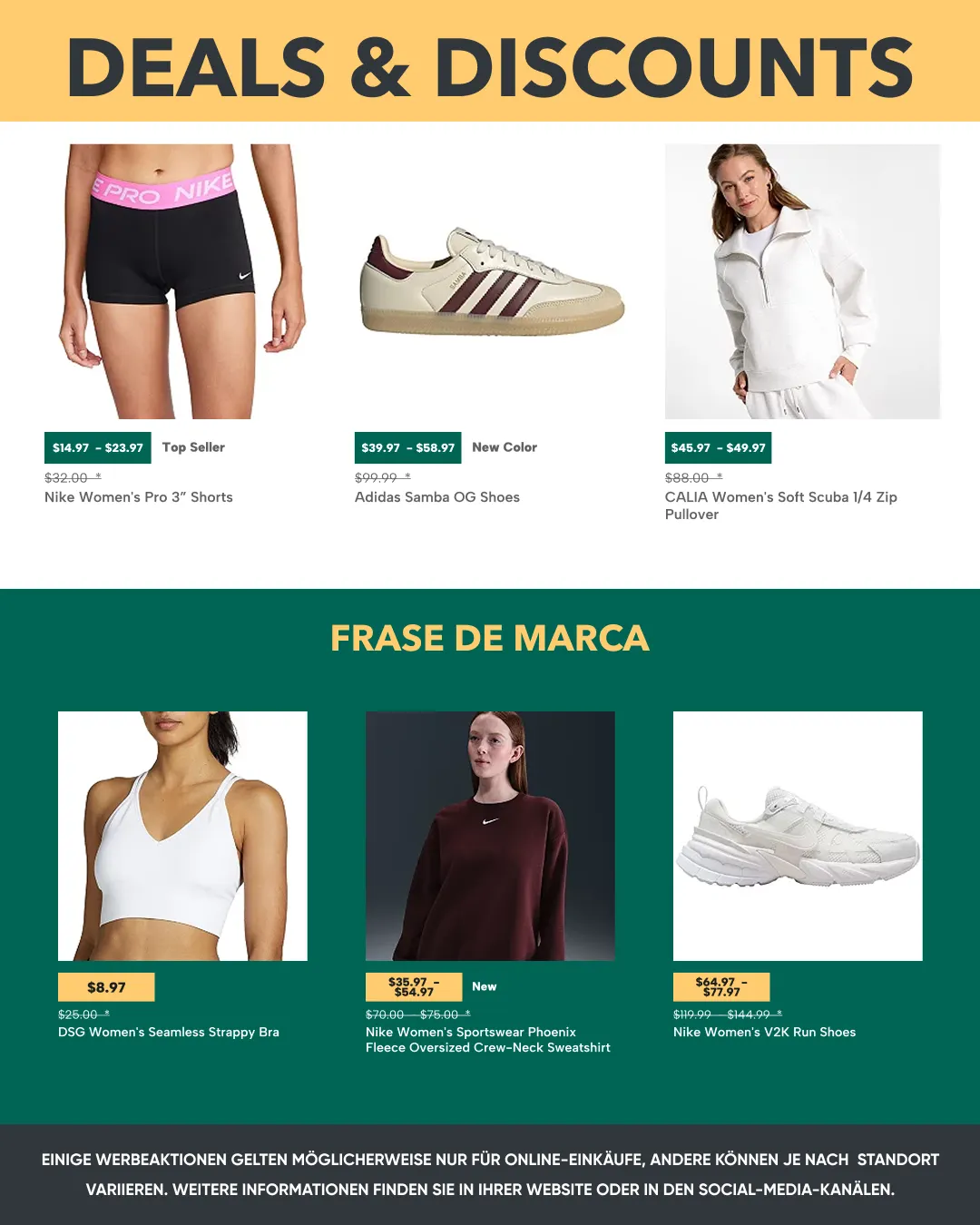Open the Nike Pro shorts product image
This screenshot has height=1225, width=980.
(x=181, y=281)
